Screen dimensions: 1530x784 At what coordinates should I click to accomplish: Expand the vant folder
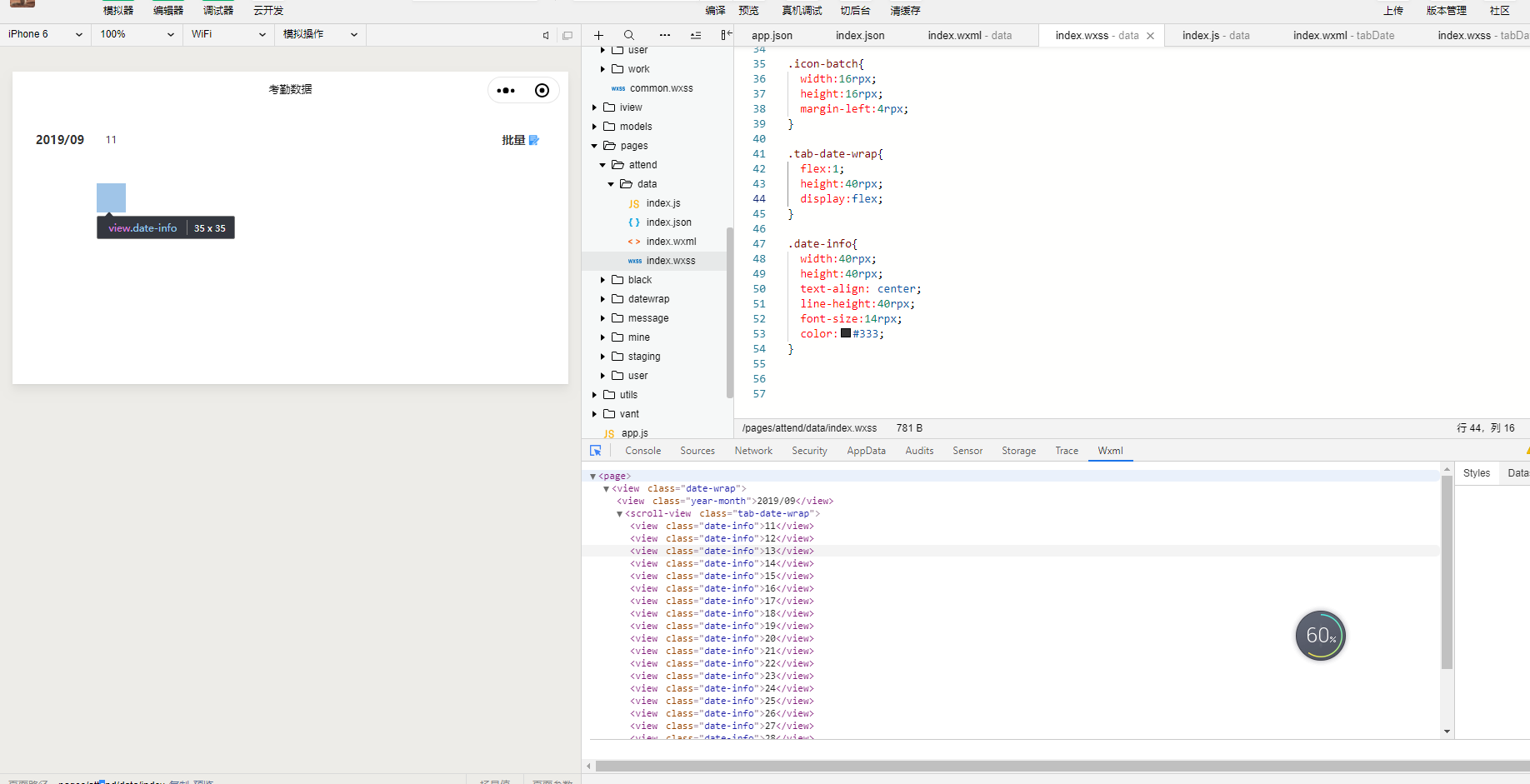[x=594, y=414]
